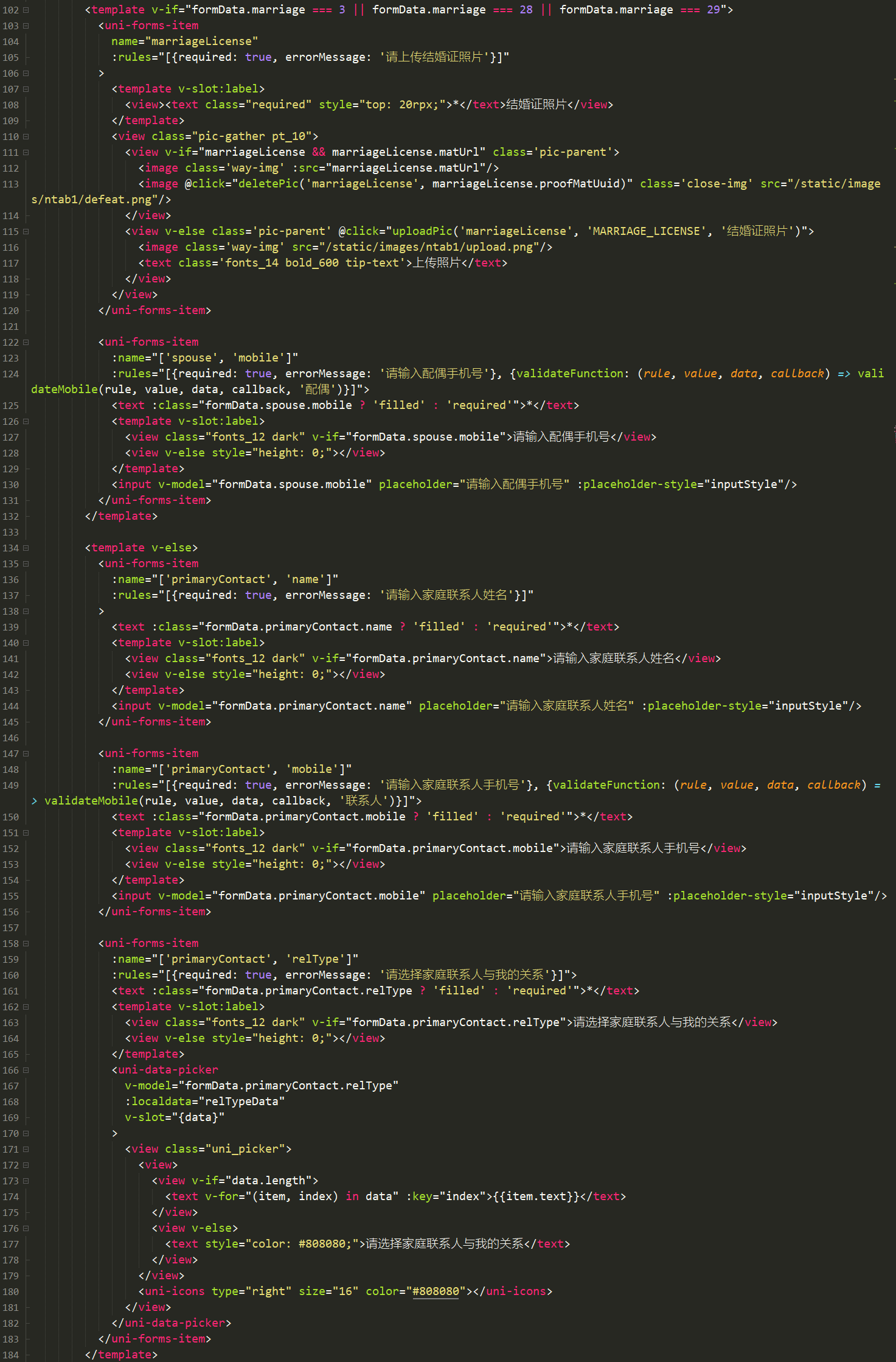Collapse the uni-data-picker fold at line 166
The image size is (896, 1362).
26,1070
